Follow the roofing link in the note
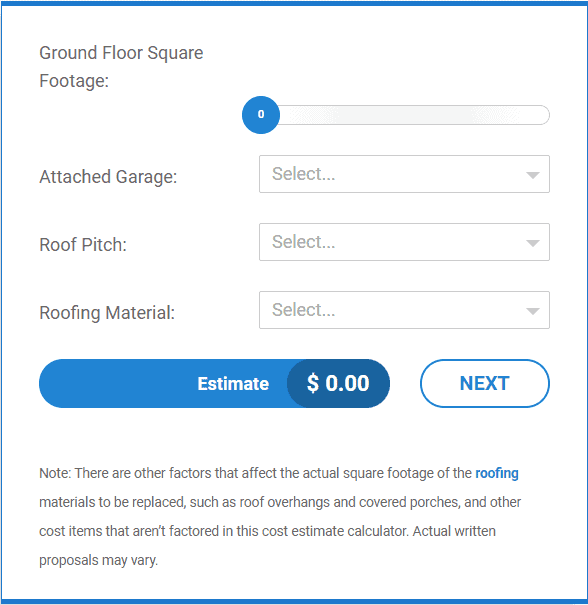This screenshot has height=605, width=588. point(497,473)
